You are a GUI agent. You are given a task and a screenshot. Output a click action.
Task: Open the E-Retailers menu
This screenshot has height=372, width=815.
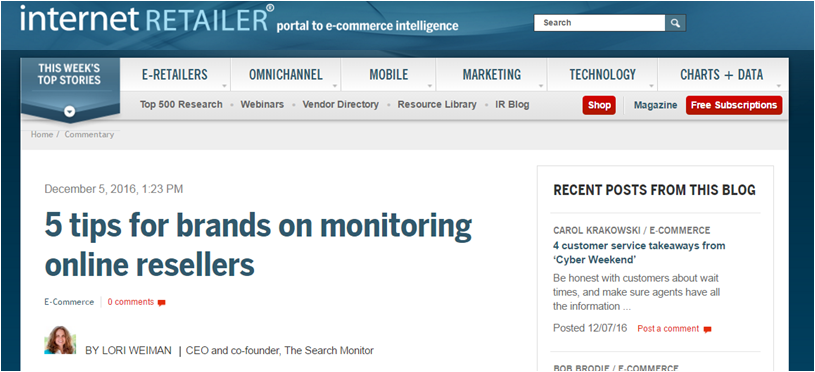tap(175, 75)
